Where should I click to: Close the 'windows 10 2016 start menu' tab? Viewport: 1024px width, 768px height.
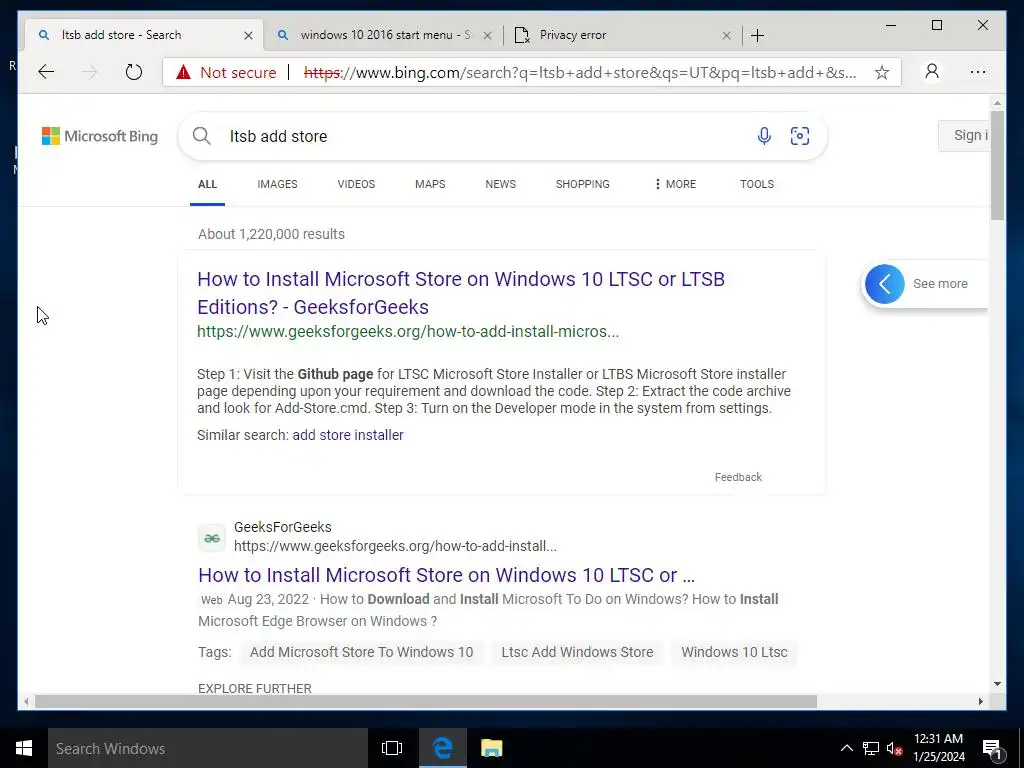coord(487,35)
